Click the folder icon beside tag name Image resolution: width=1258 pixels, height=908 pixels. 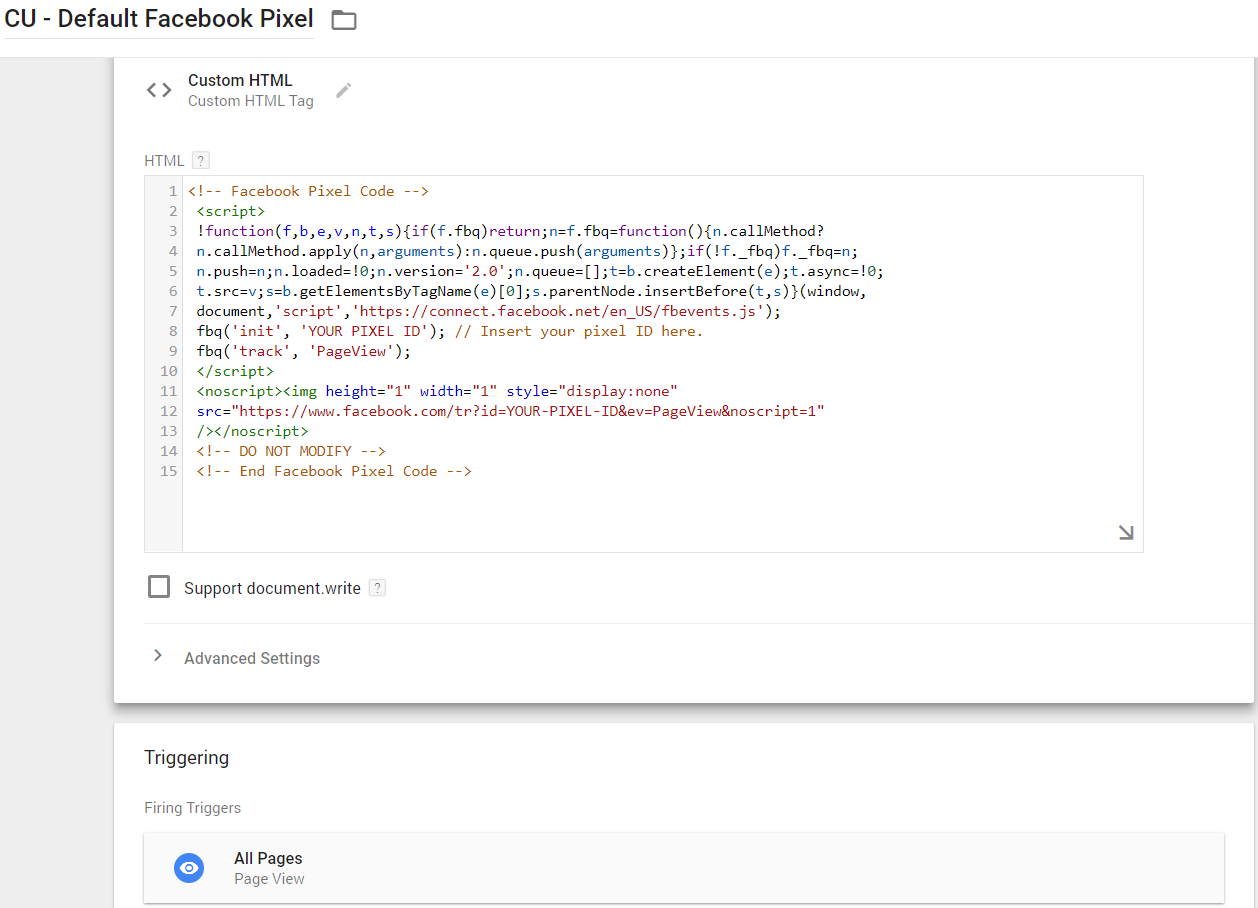click(344, 20)
